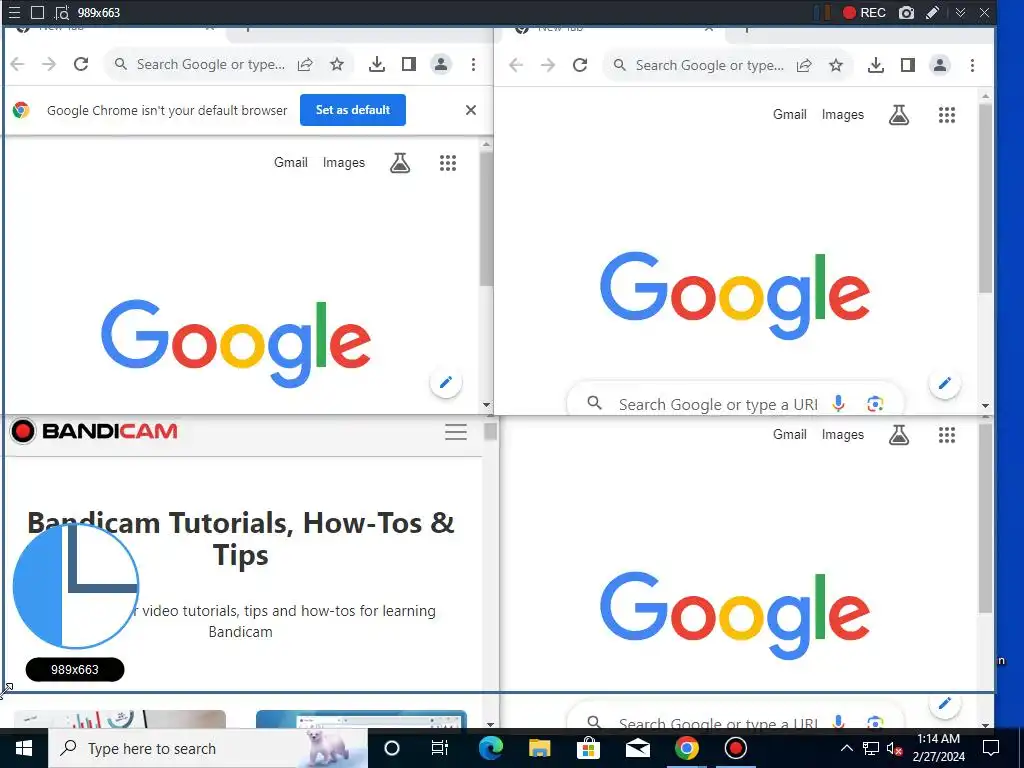The height and width of the screenshot is (768, 1024).
Task: Activate the drawing pencil in Bandicam bar
Action: (933, 12)
